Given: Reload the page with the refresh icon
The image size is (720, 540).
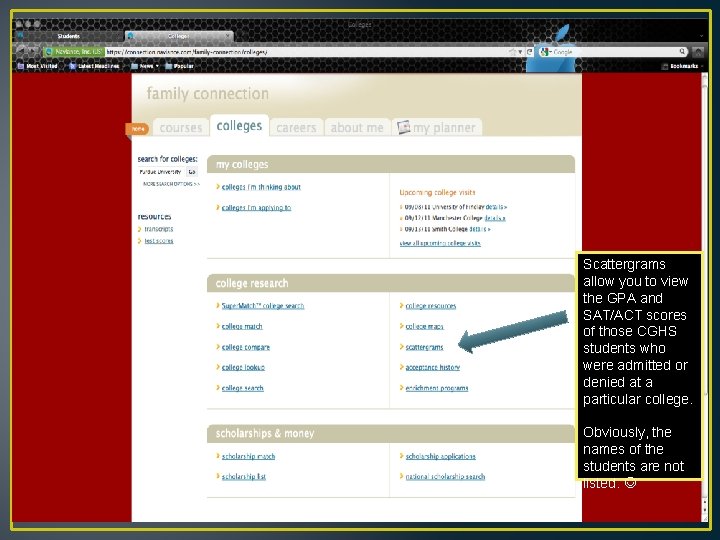Looking at the screenshot, I should pos(529,52).
